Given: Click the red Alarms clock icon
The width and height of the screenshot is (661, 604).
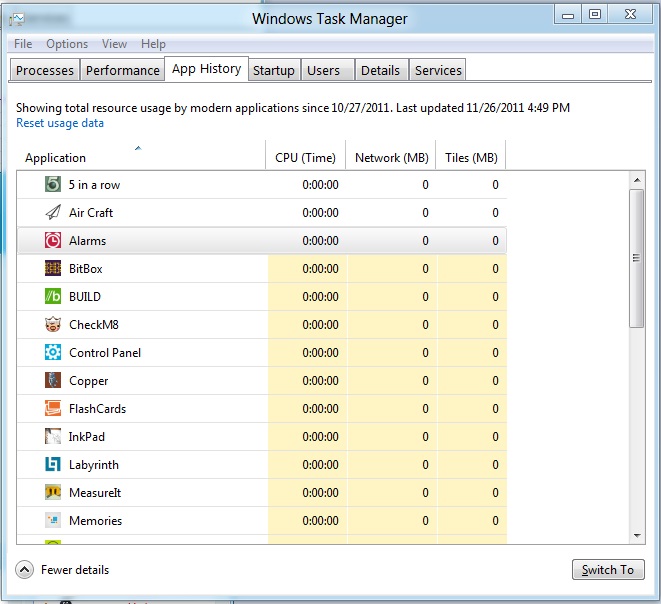Looking at the screenshot, I should click(x=53, y=240).
